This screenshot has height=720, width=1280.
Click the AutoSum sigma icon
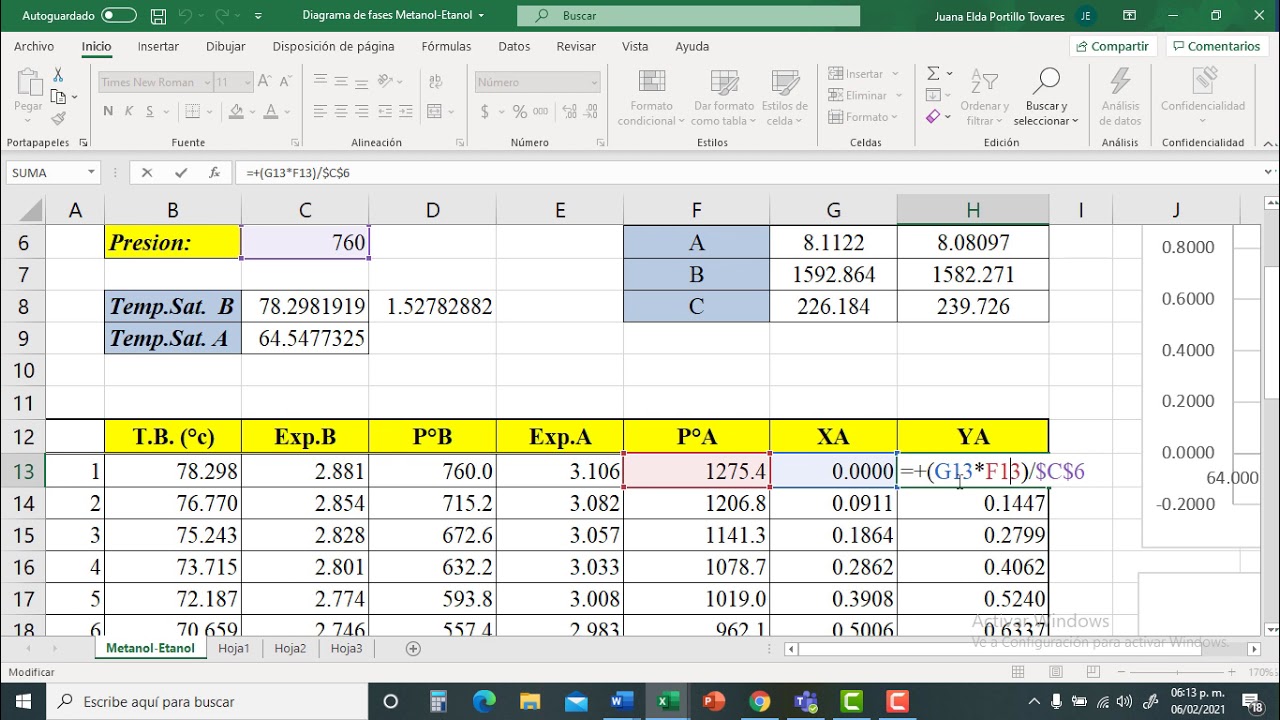pos(933,74)
